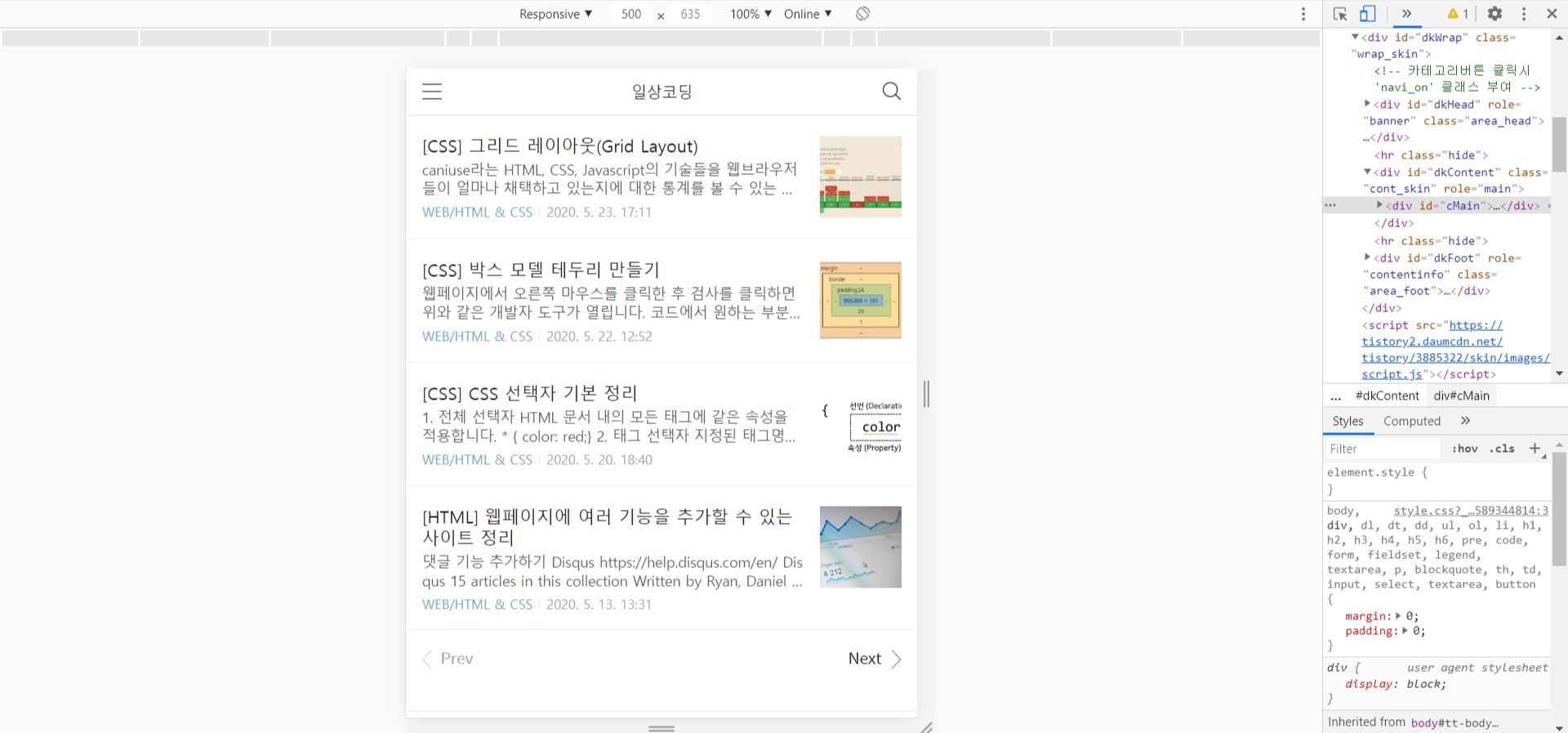
Task: Click the element.style rule block
Action: pyautogui.click(x=1437, y=480)
